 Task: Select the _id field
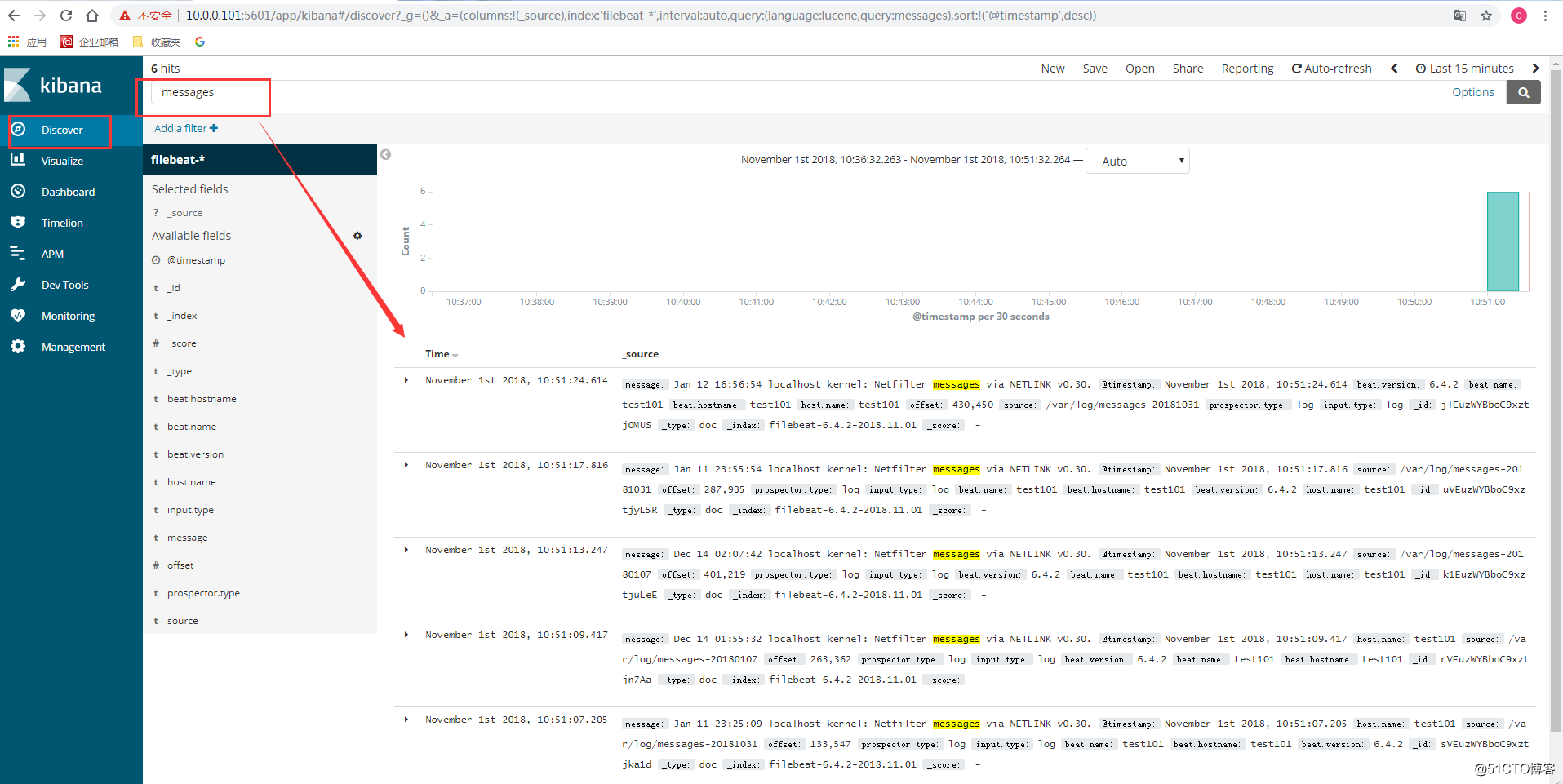(173, 288)
